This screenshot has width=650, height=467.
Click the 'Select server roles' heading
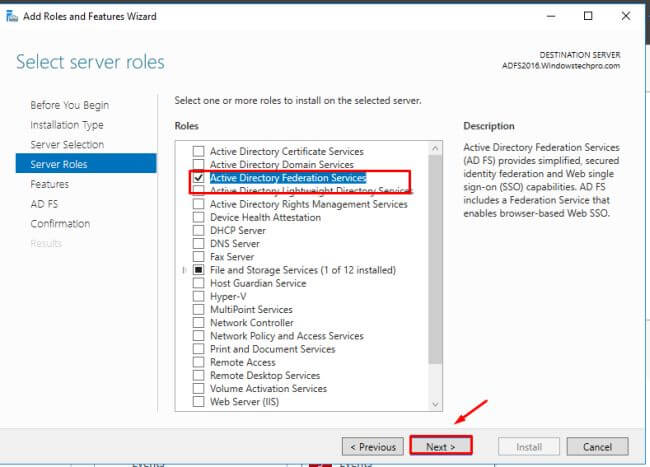coord(90,62)
